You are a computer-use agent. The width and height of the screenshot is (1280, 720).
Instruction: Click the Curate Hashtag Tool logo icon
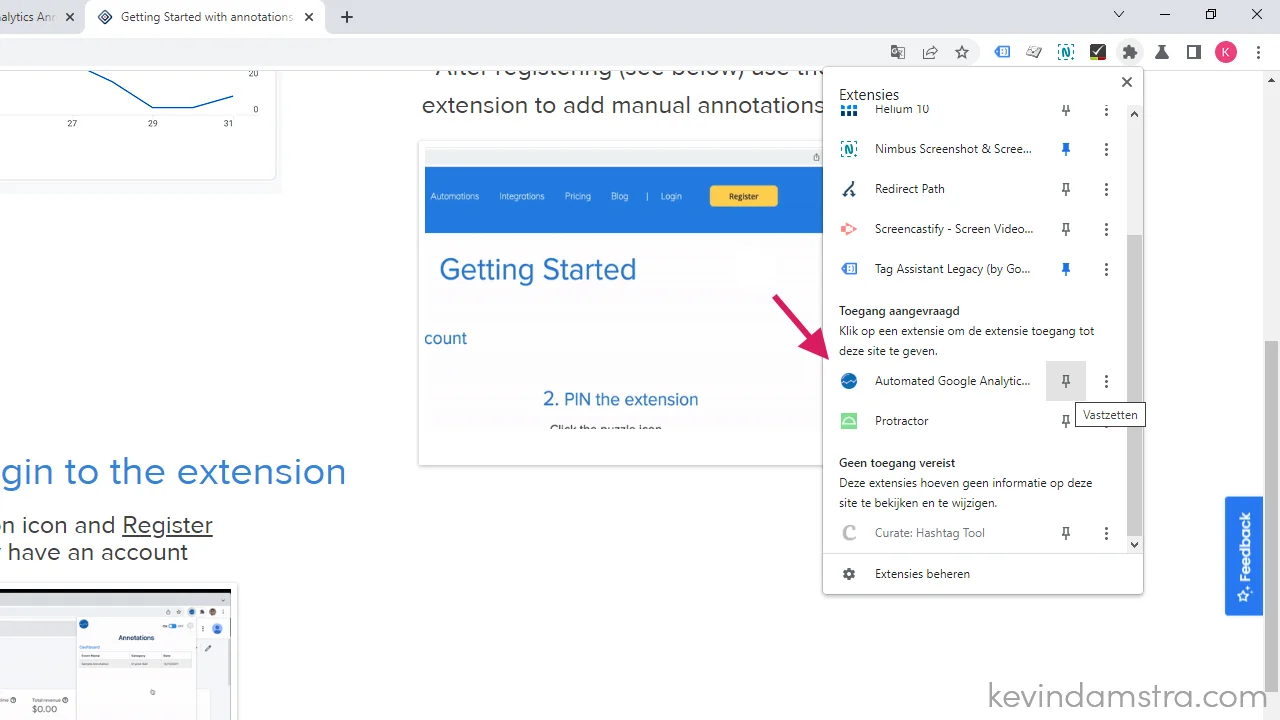(849, 533)
